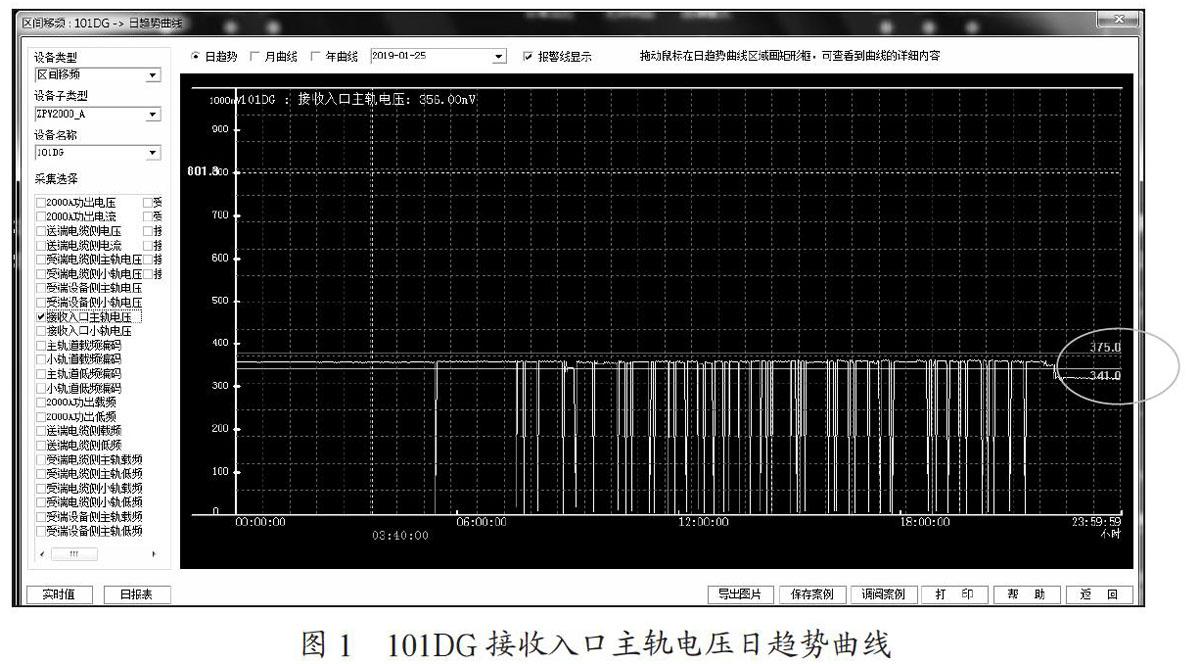Click the 采集选择 section label
This screenshot has width=1200, height=664.
point(57,180)
